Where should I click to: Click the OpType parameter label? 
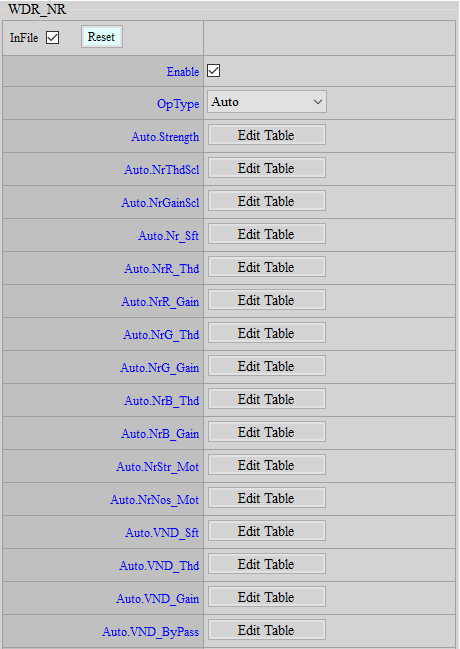(x=178, y=103)
